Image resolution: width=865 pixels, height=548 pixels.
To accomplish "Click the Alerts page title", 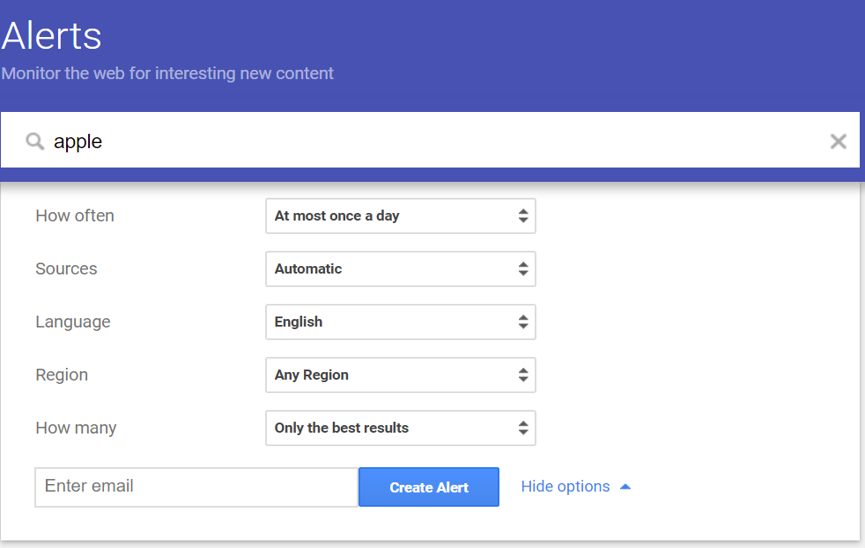I will tap(51, 36).
